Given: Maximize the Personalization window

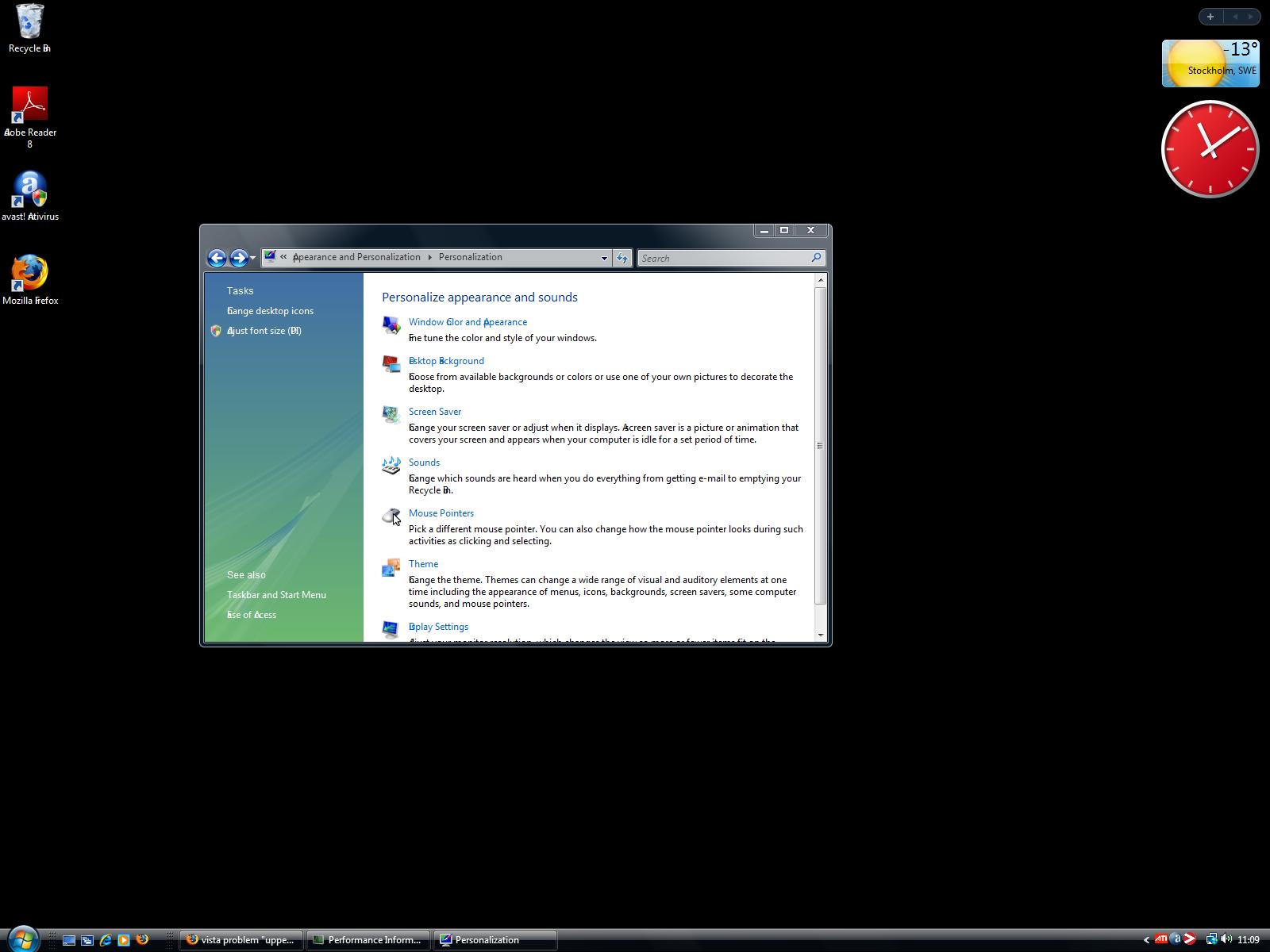Looking at the screenshot, I should click(x=784, y=231).
